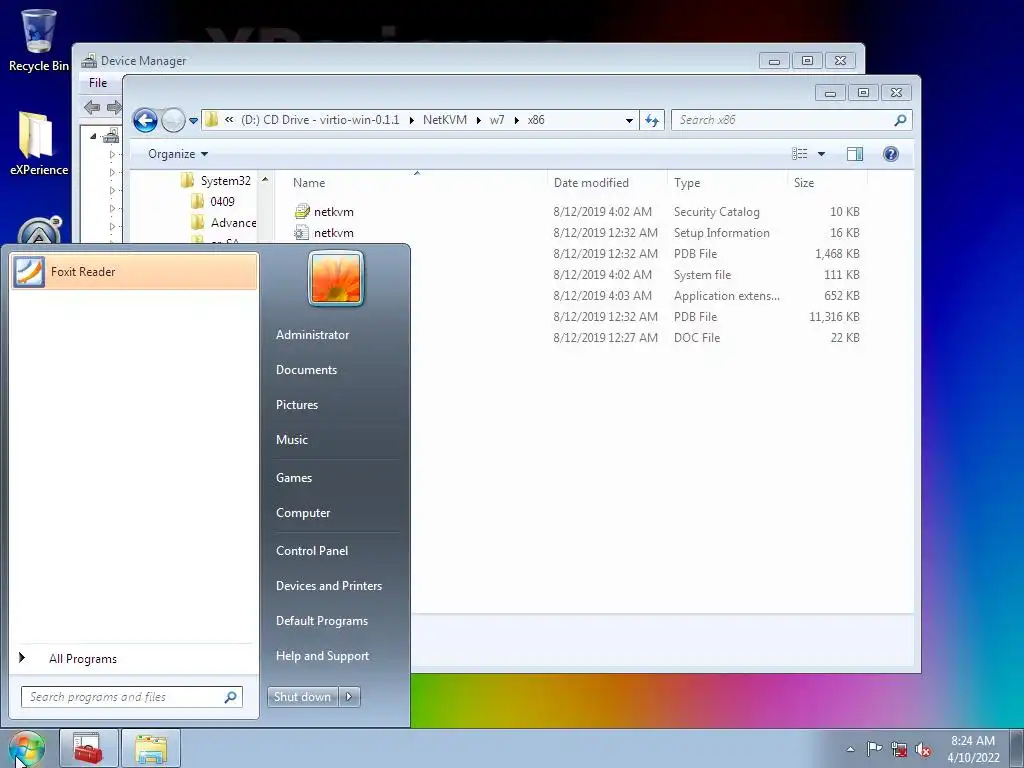This screenshot has height=768, width=1024.
Task: Open Music from Start menu
Action: click(x=291, y=440)
